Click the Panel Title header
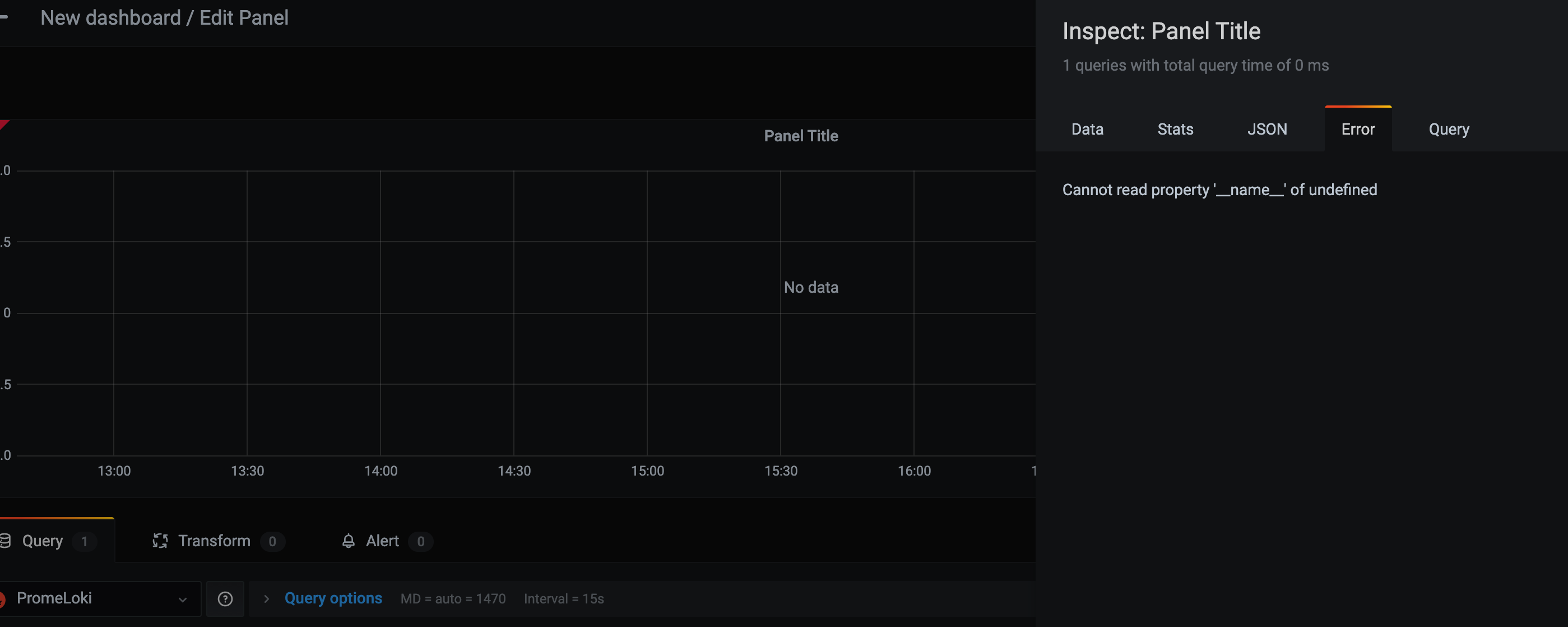This screenshot has width=1568, height=627. click(801, 136)
